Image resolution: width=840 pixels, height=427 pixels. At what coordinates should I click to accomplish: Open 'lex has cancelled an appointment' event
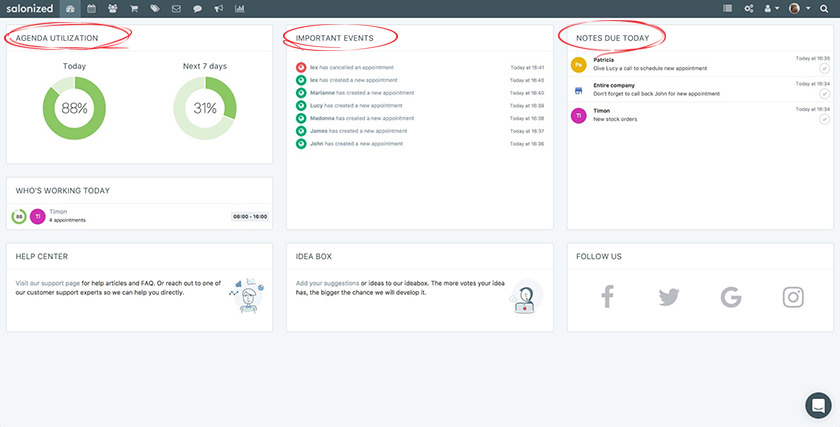352,68
